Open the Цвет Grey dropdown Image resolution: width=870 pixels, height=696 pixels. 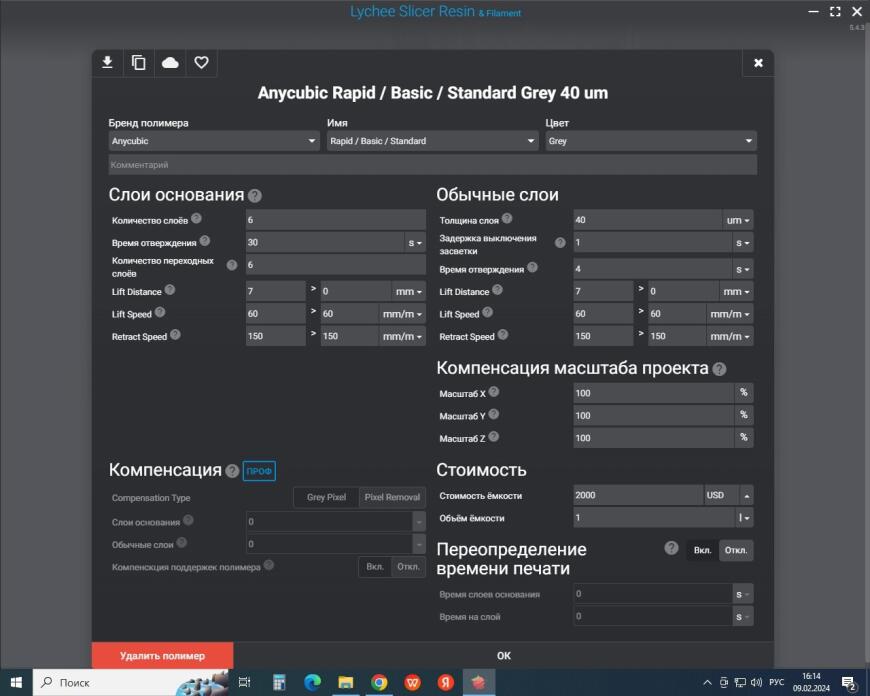click(x=651, y=141)
